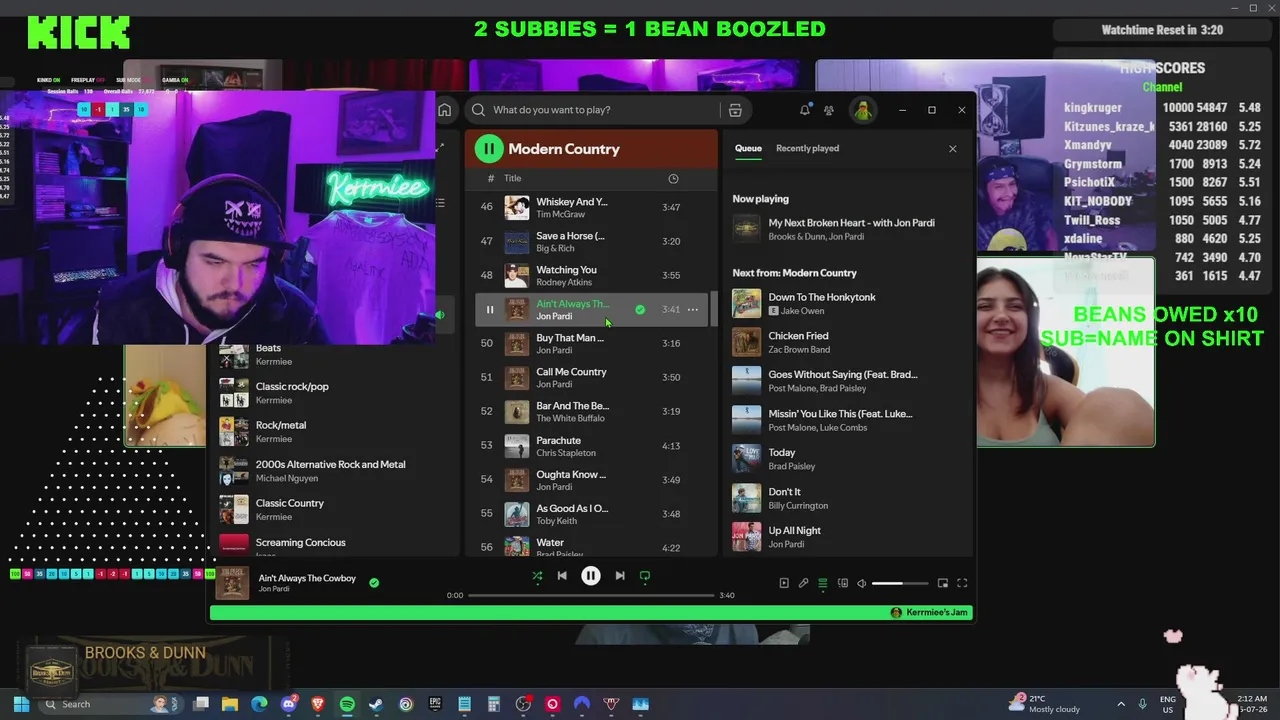Close the Queue panel
Screen dimensions: 1280x720
(952, 149)
